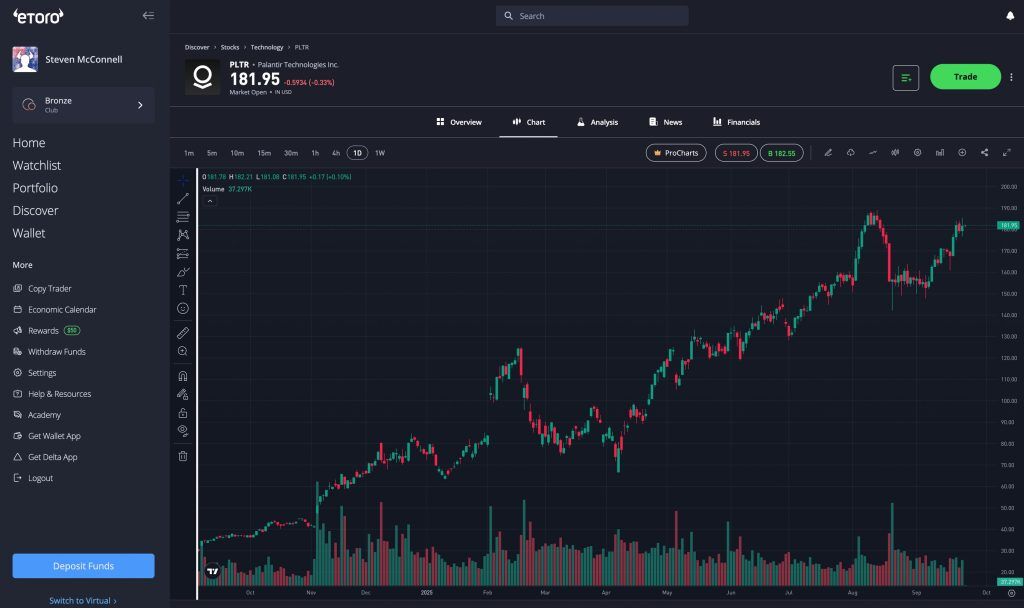Screen dimensions: 1024x608
Task: Select the pattern drawing tool
Action: [183, 234]
